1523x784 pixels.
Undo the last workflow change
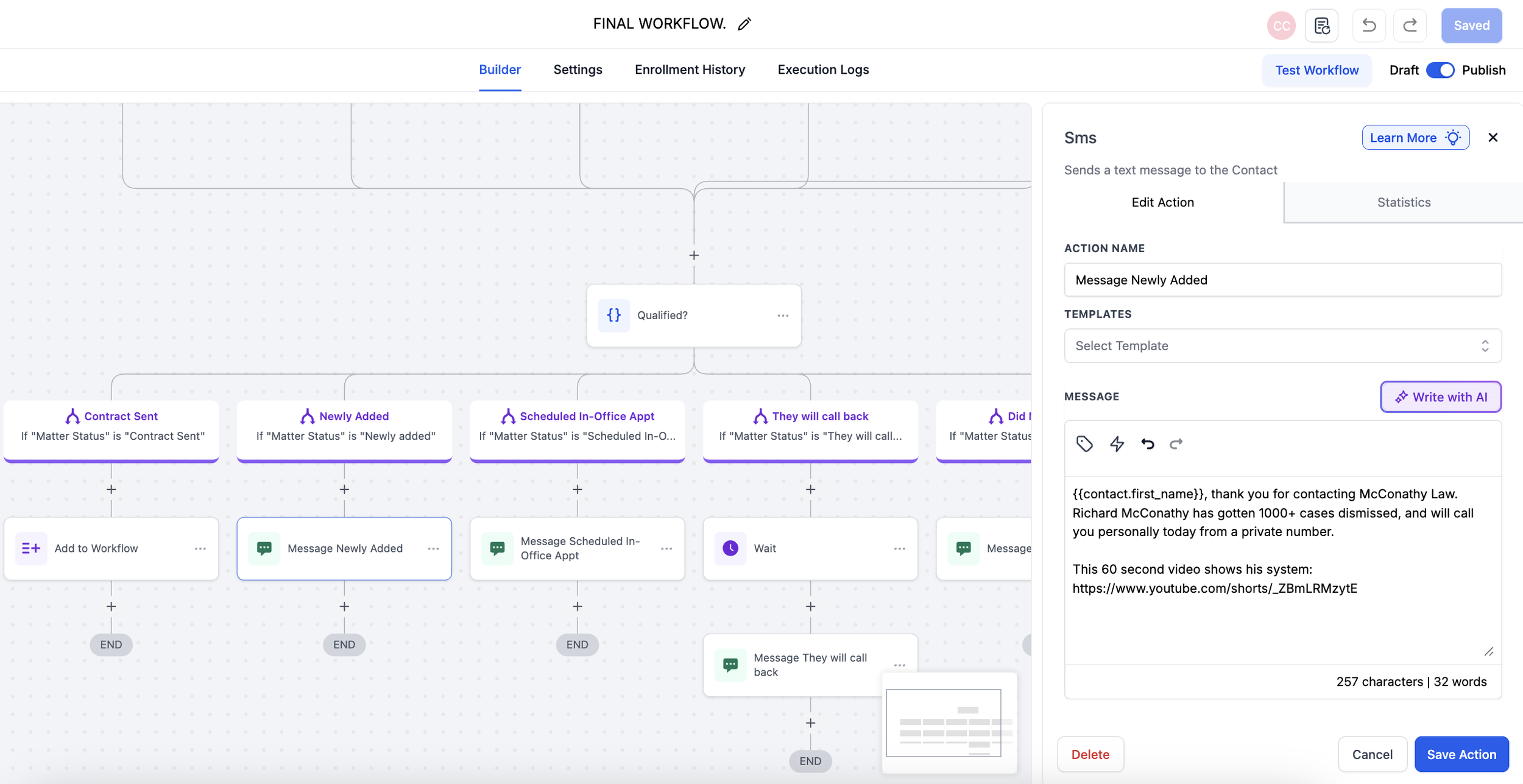click(x=1369, y=25)
